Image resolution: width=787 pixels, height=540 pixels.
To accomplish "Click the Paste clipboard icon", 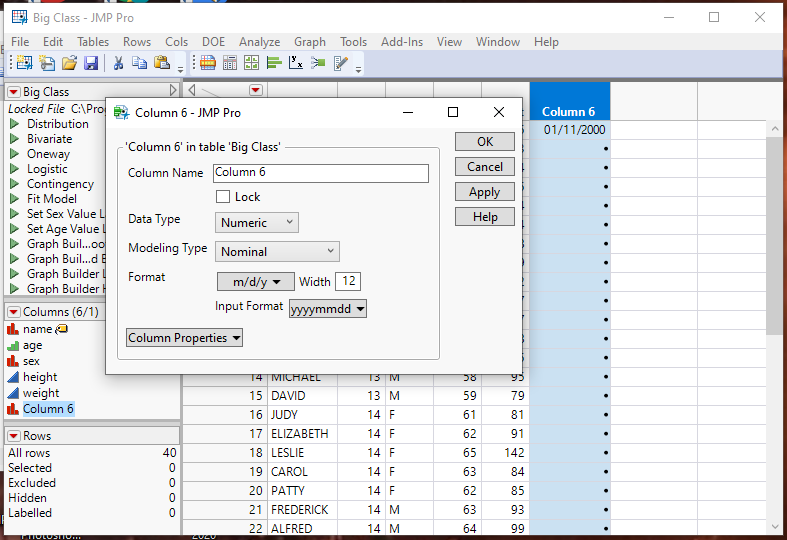I will tap(162, 63).
